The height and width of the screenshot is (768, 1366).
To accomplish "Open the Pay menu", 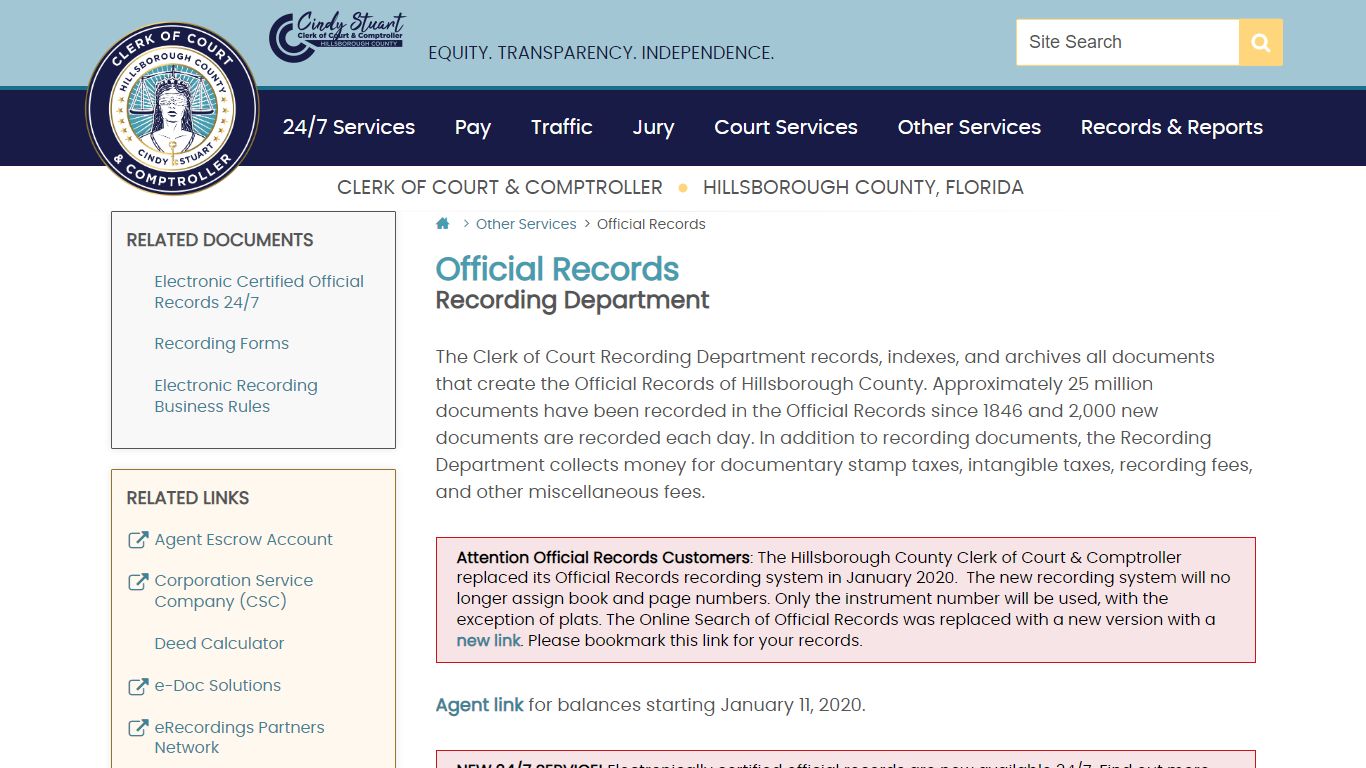I will point(473,127).
